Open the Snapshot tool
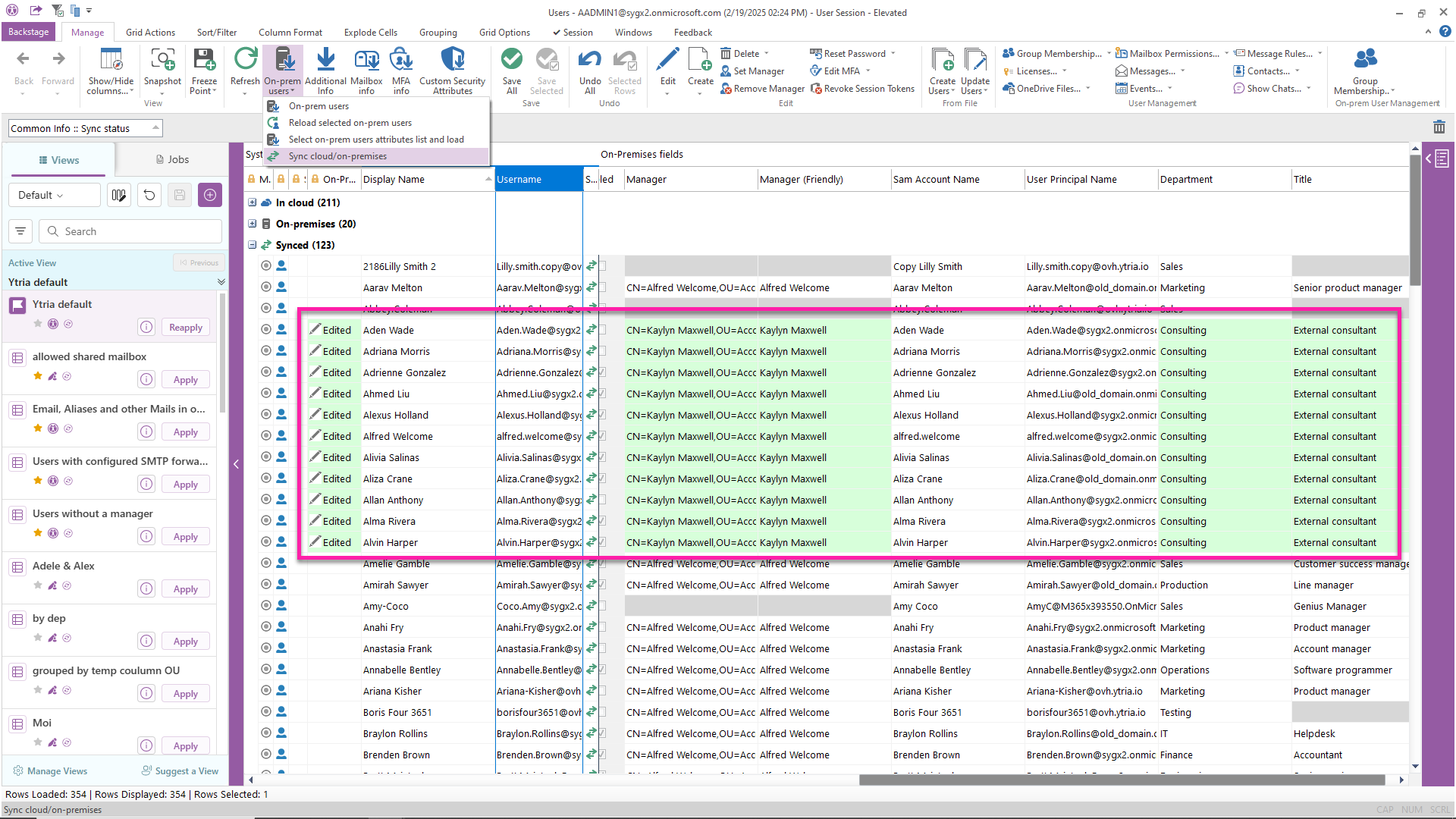The height and width of the screenshot is (819, 1456). [162, 60]
